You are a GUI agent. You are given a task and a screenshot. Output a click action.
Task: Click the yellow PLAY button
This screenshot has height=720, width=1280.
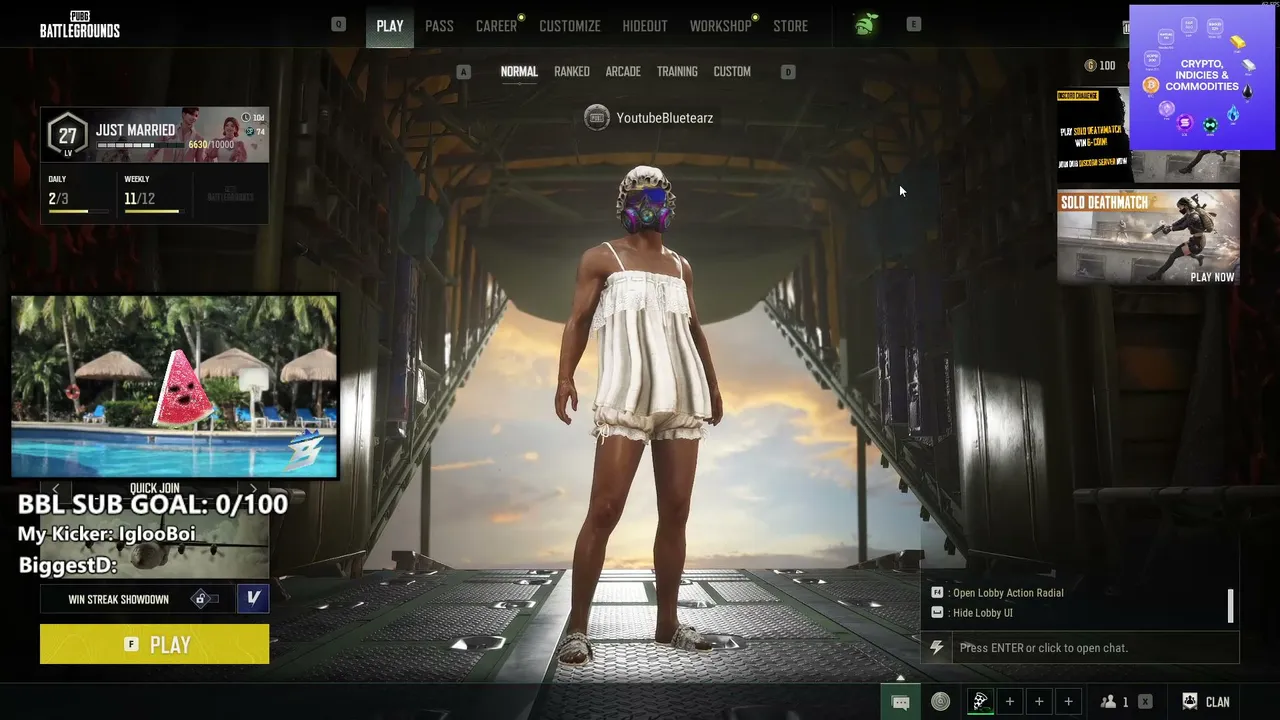tap(155, 644)
